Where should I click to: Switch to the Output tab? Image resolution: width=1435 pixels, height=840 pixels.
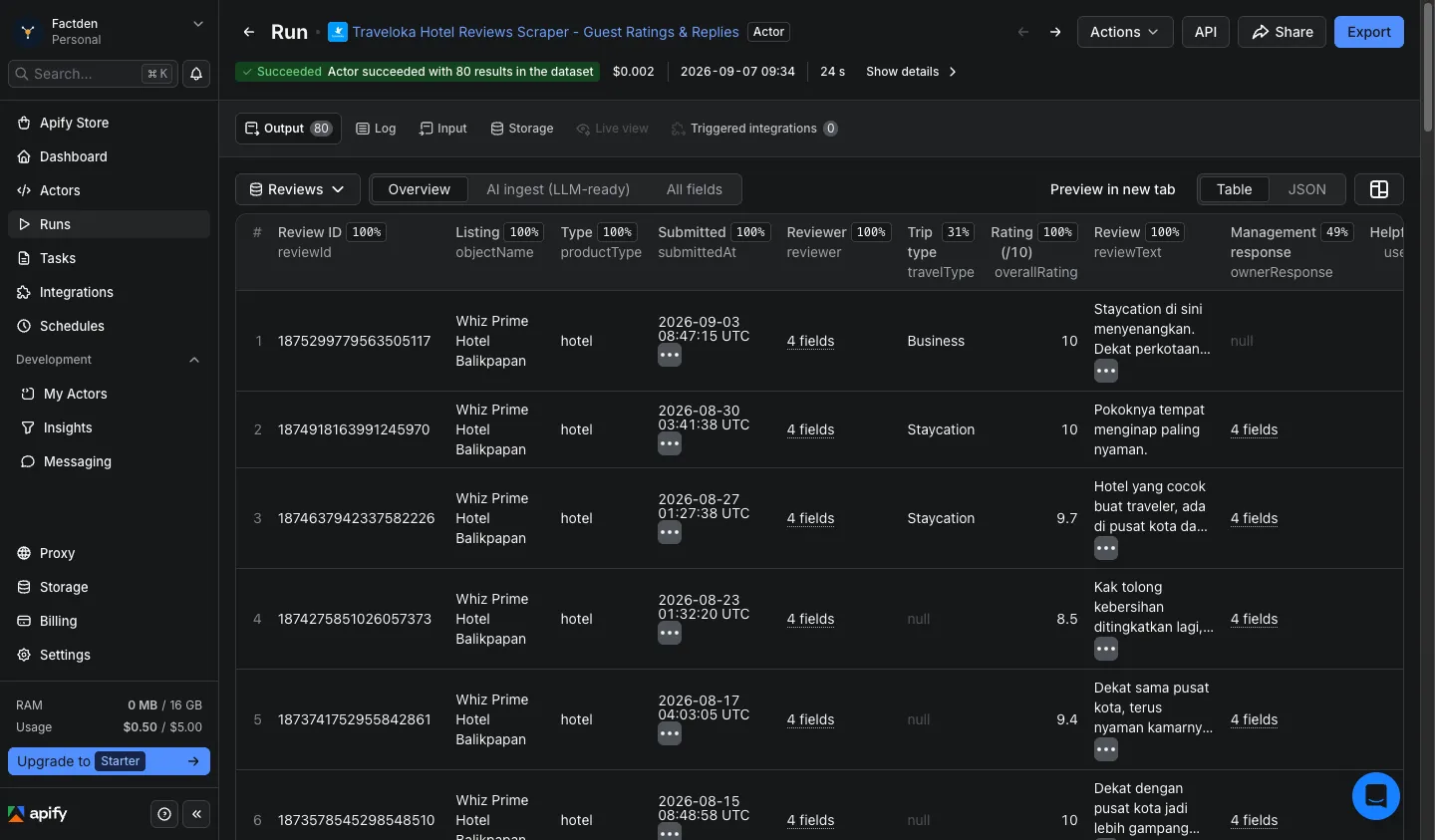coord(289,129)
